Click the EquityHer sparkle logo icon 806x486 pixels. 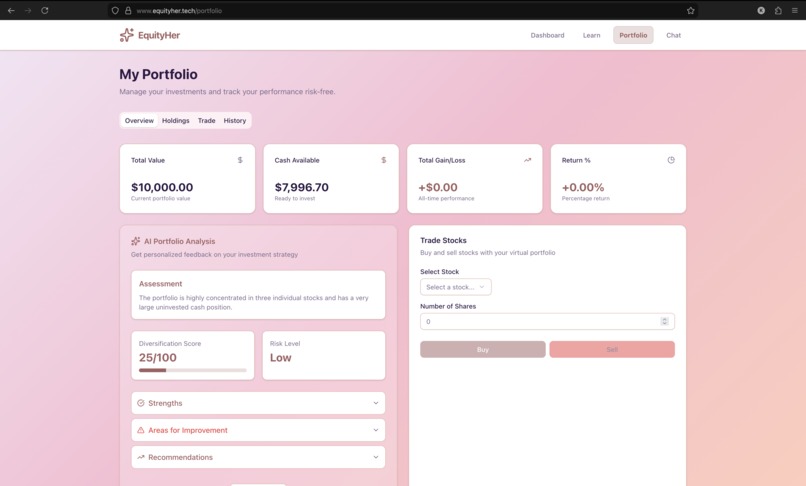point(126,35)
